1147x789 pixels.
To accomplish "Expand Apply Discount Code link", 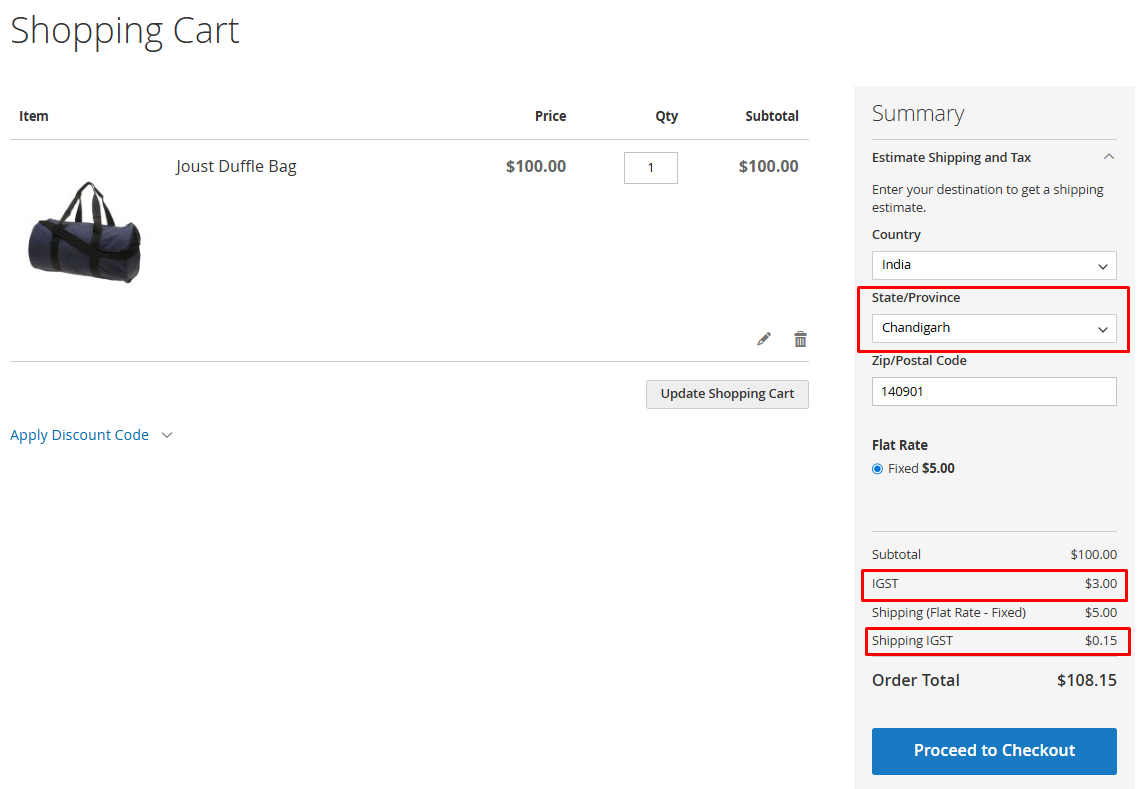I will click(x=79, y=435).
